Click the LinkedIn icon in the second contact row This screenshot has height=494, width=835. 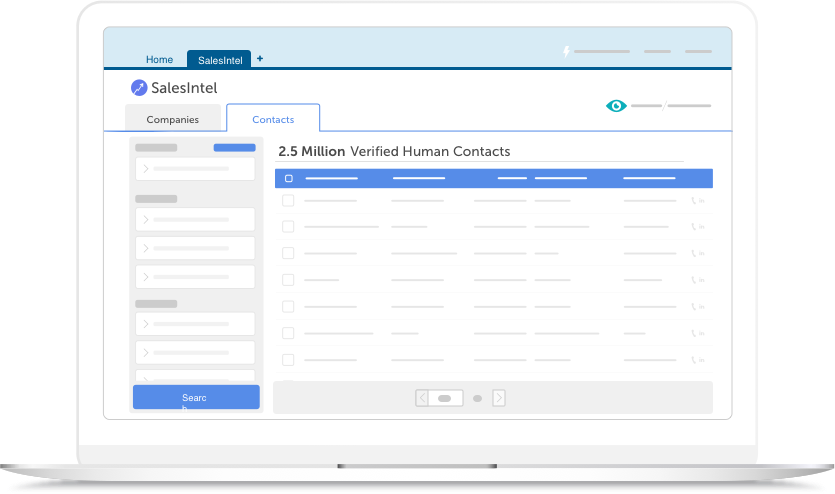[701, 227]
